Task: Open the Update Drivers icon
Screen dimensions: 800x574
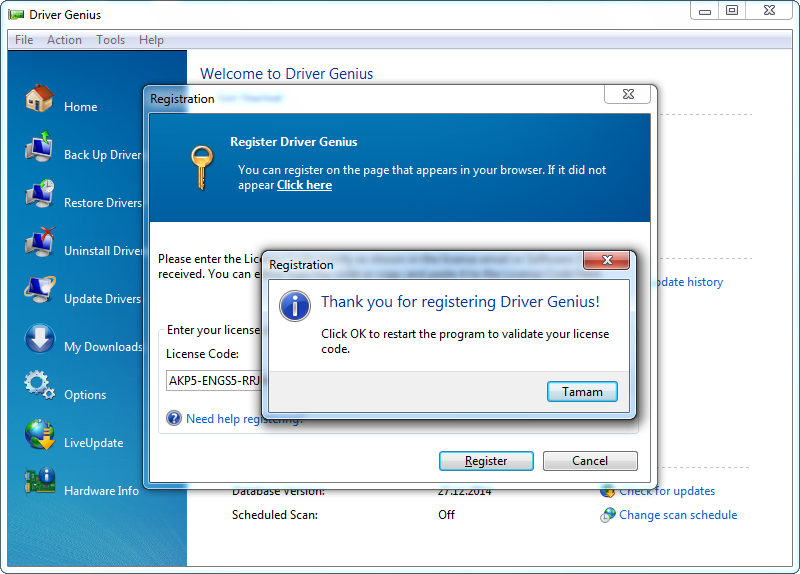Action: point(39,292)
